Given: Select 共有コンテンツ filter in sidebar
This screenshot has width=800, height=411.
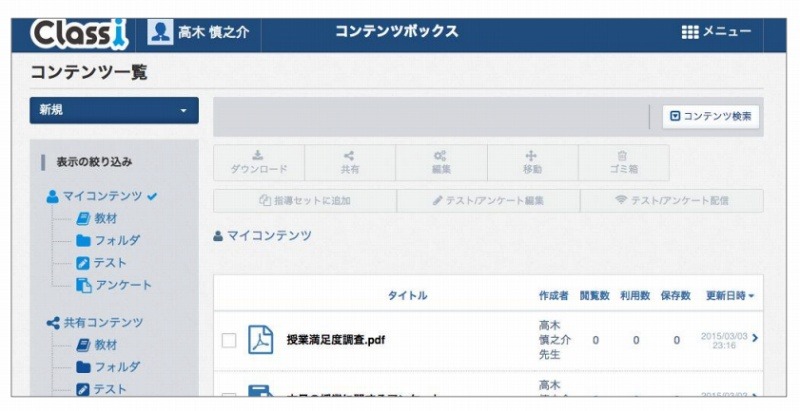Looking at the screenshot, I should 104,323.
